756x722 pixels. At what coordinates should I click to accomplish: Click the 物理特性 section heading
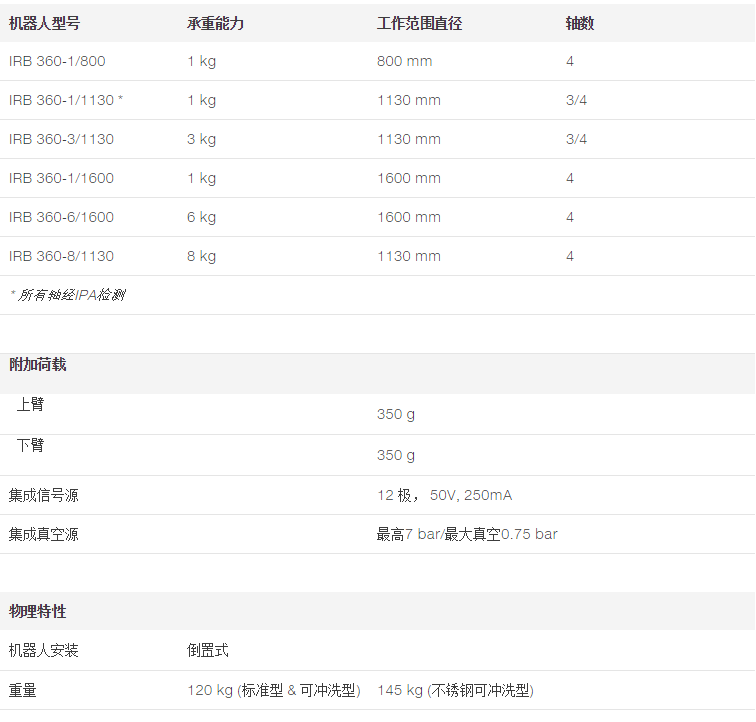(x=38, y=612)
